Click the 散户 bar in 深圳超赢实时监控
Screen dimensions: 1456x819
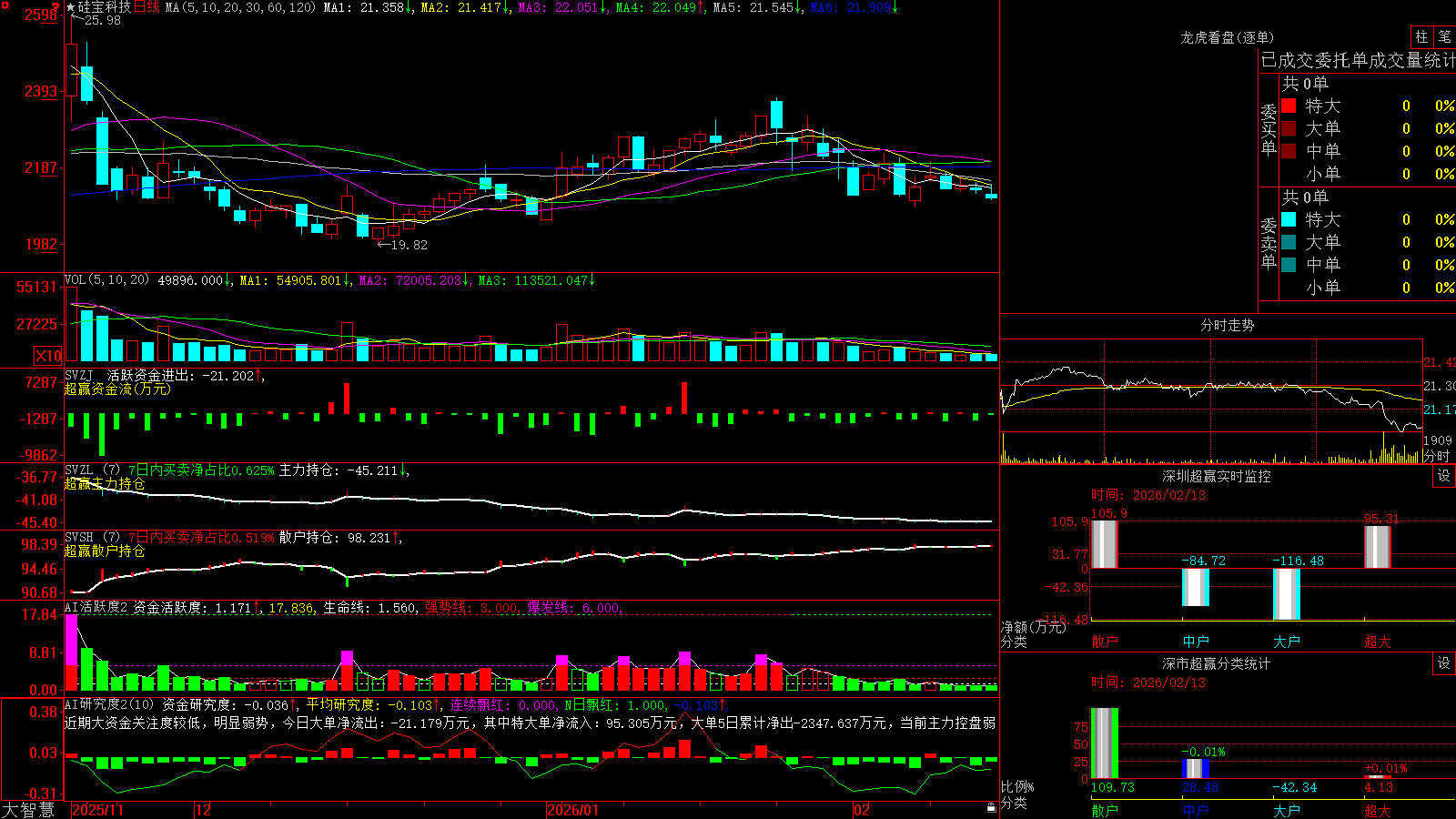coord(1104,544)
